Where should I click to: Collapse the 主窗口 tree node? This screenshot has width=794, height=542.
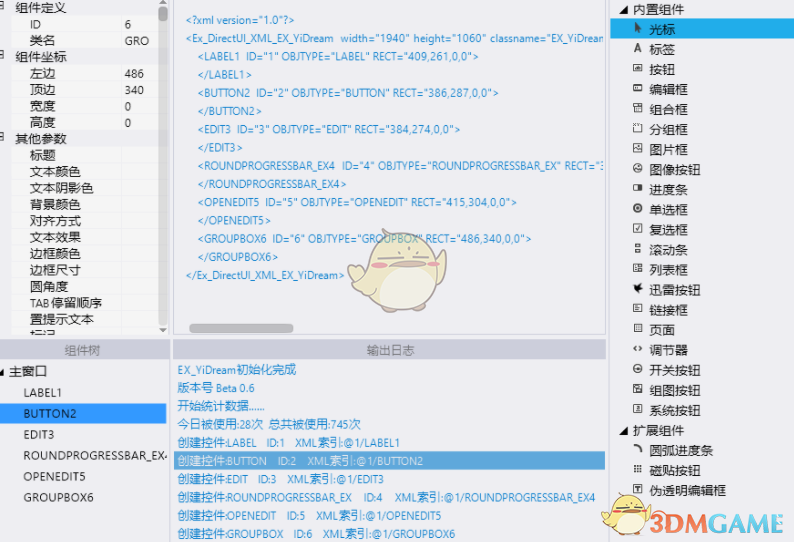pyautogui.click(x=2, y=372)
